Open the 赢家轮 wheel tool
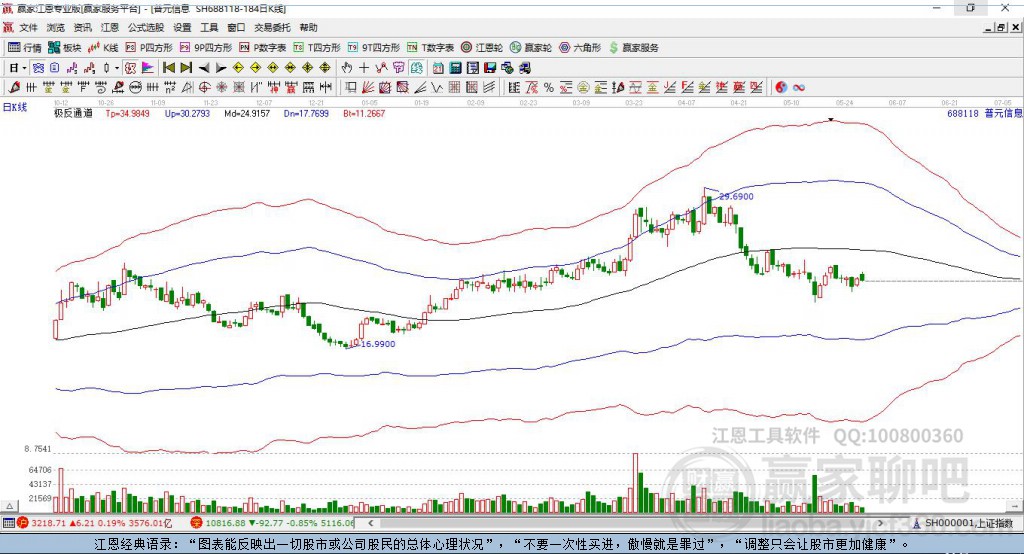The height and width of the screenshot is (554, 1024). (x=531, y=48)
